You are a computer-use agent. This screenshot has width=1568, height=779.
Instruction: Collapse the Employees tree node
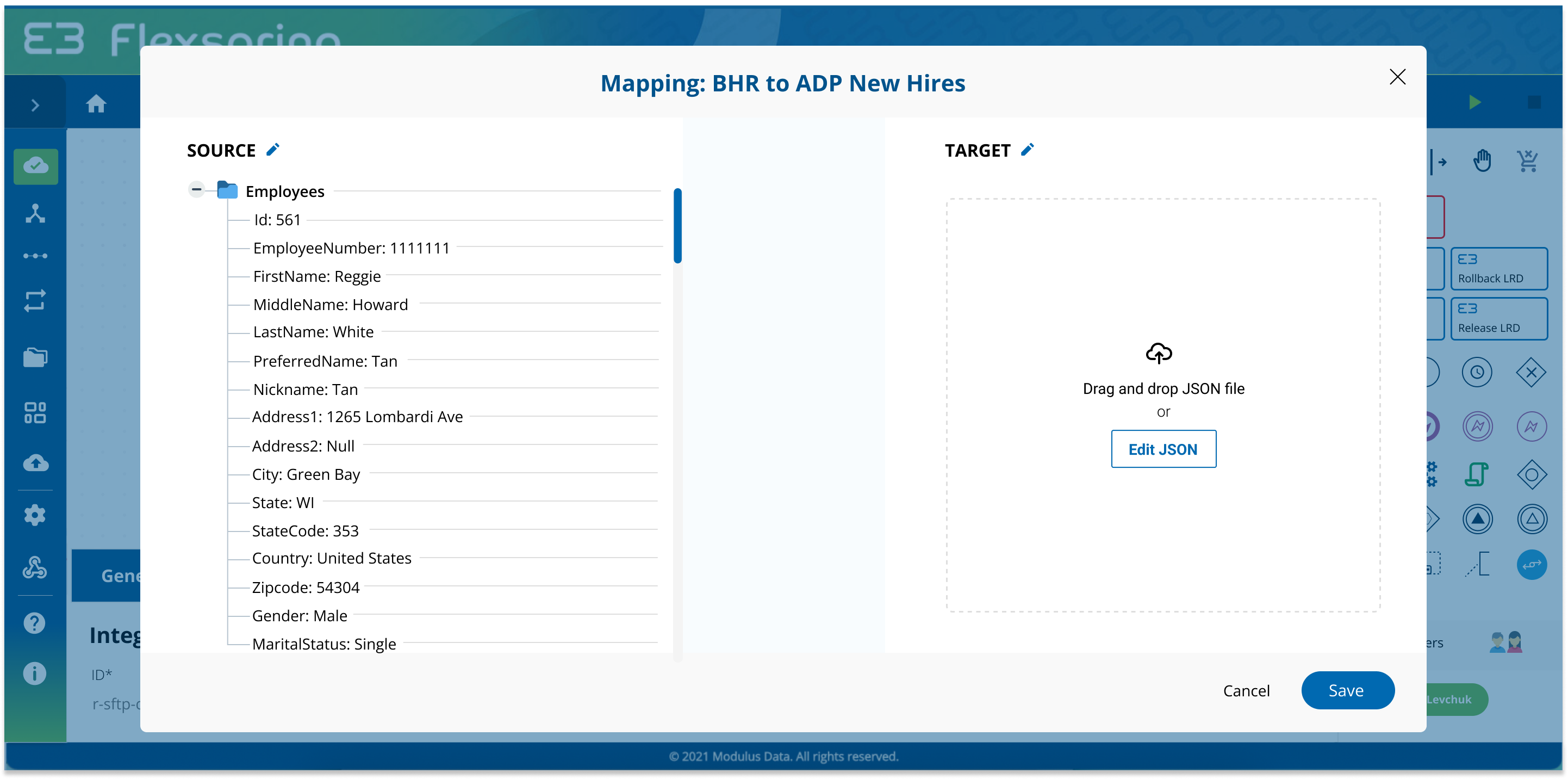[196, 190]
